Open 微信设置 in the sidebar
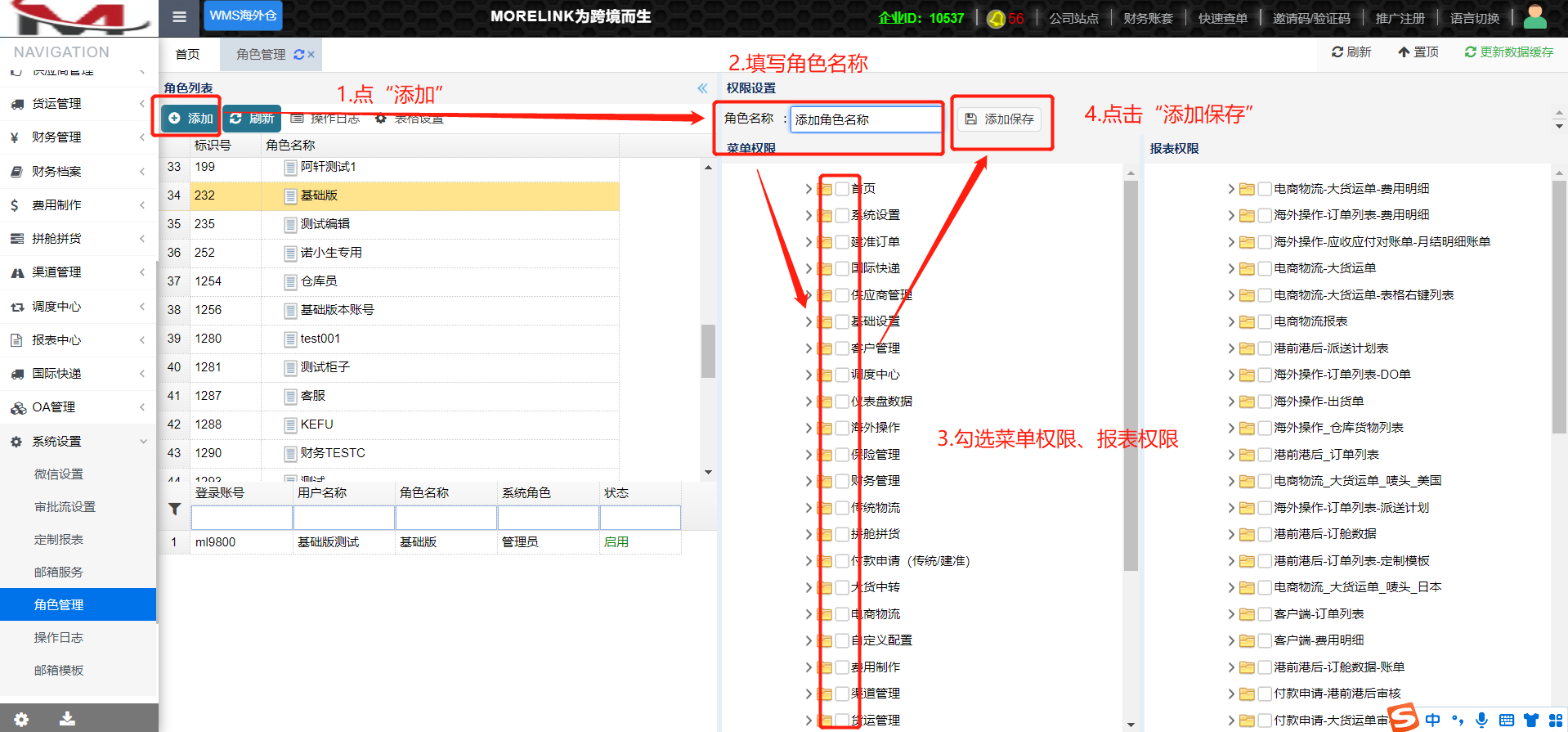The image size is (1568, 732). (x=59, y=474)
